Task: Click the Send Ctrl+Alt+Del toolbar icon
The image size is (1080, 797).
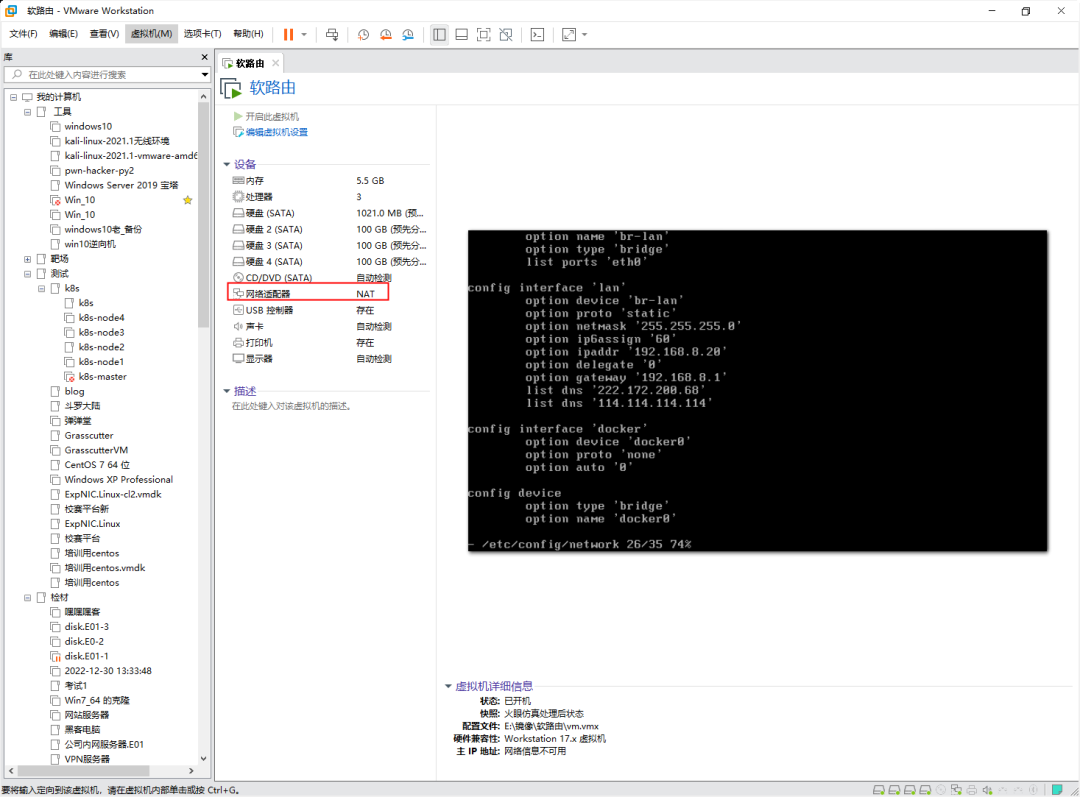Action: point(332,34)
